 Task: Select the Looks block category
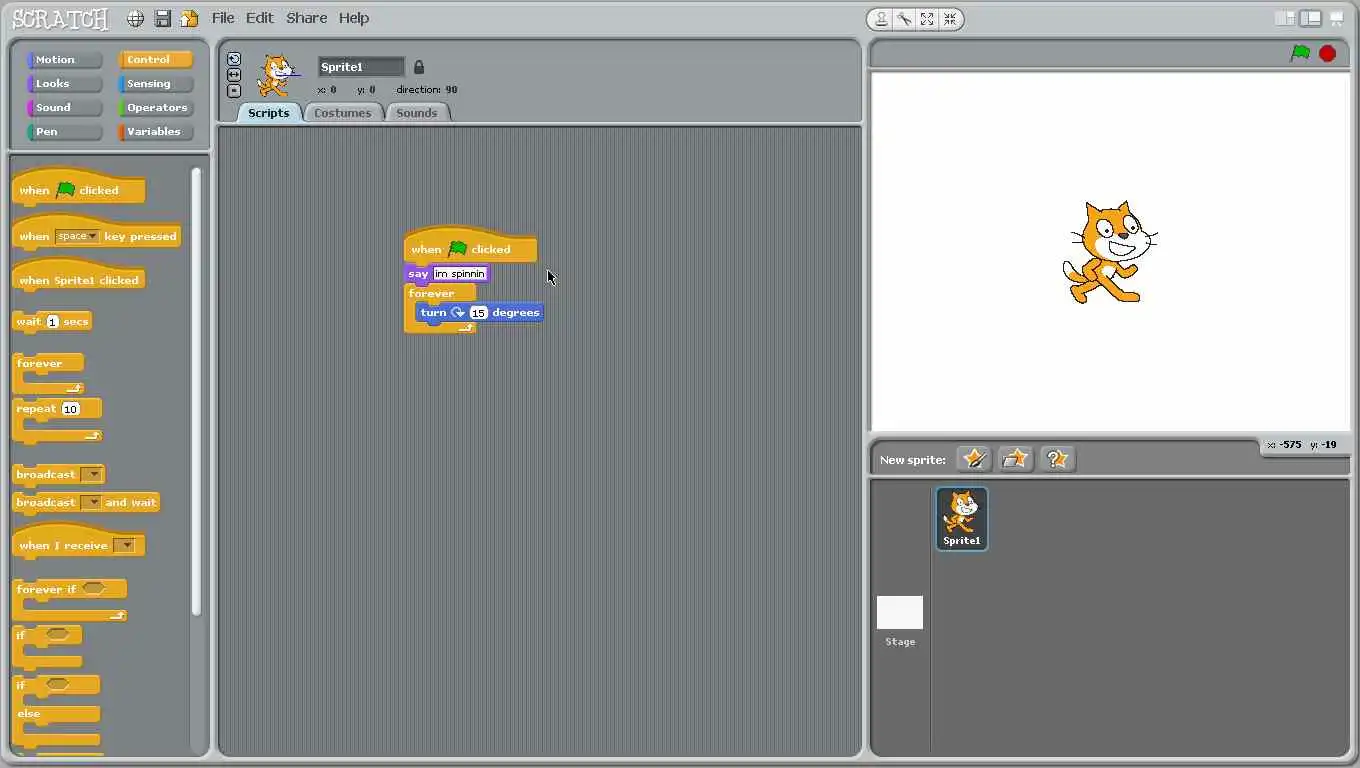[65, 84]
